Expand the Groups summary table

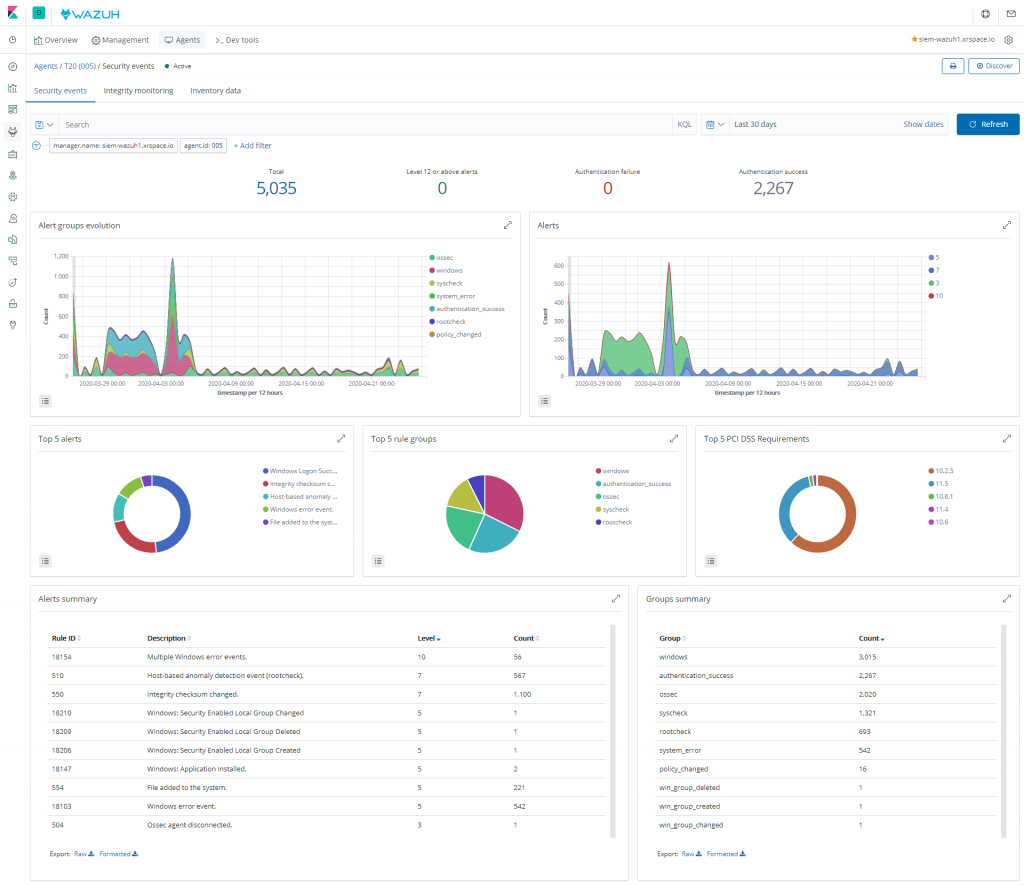pos(1006,599)
